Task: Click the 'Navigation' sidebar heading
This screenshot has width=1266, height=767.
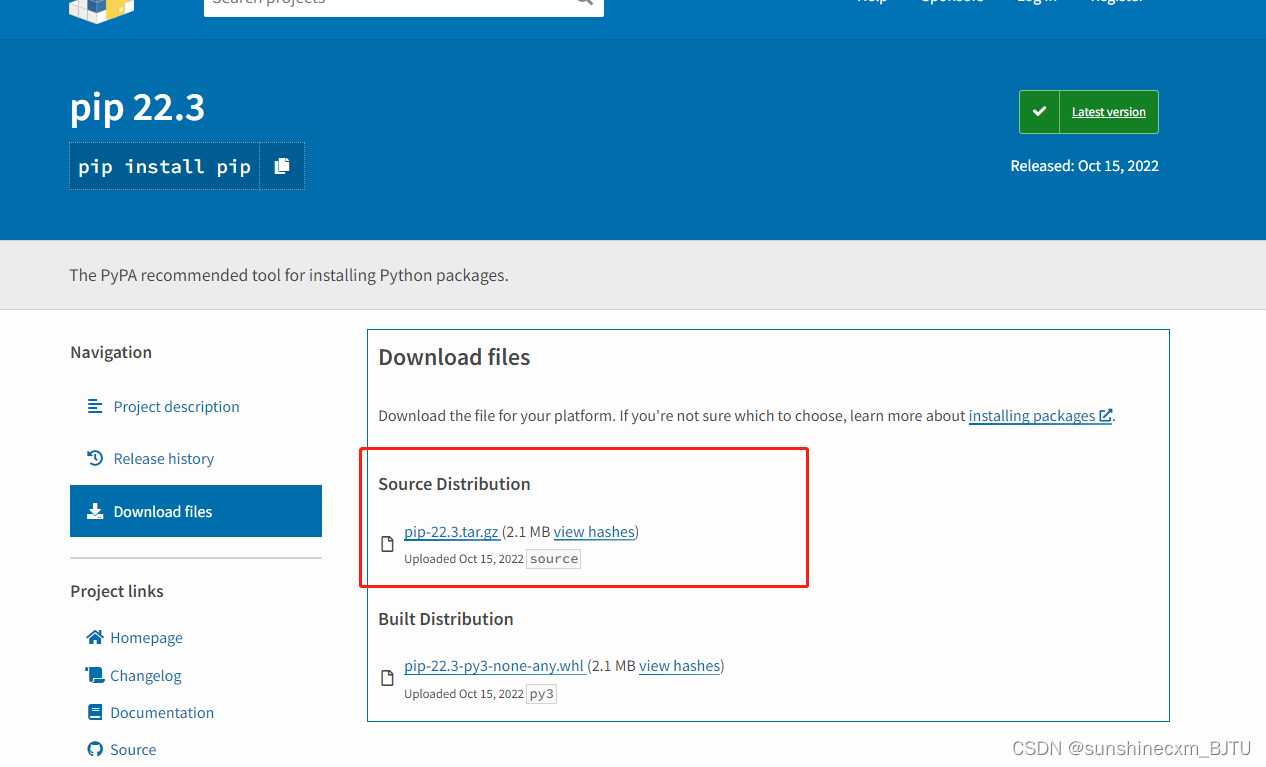Action: (x=111, y=352)
